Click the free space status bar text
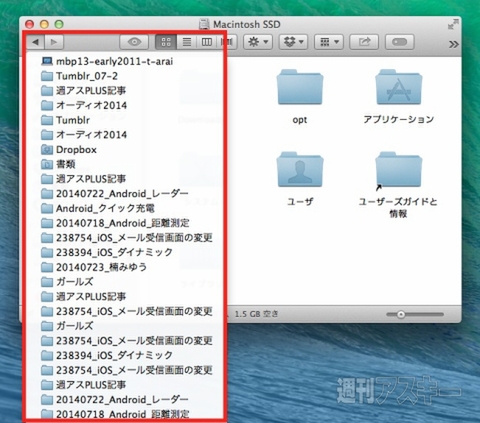 tap(256, 314)
